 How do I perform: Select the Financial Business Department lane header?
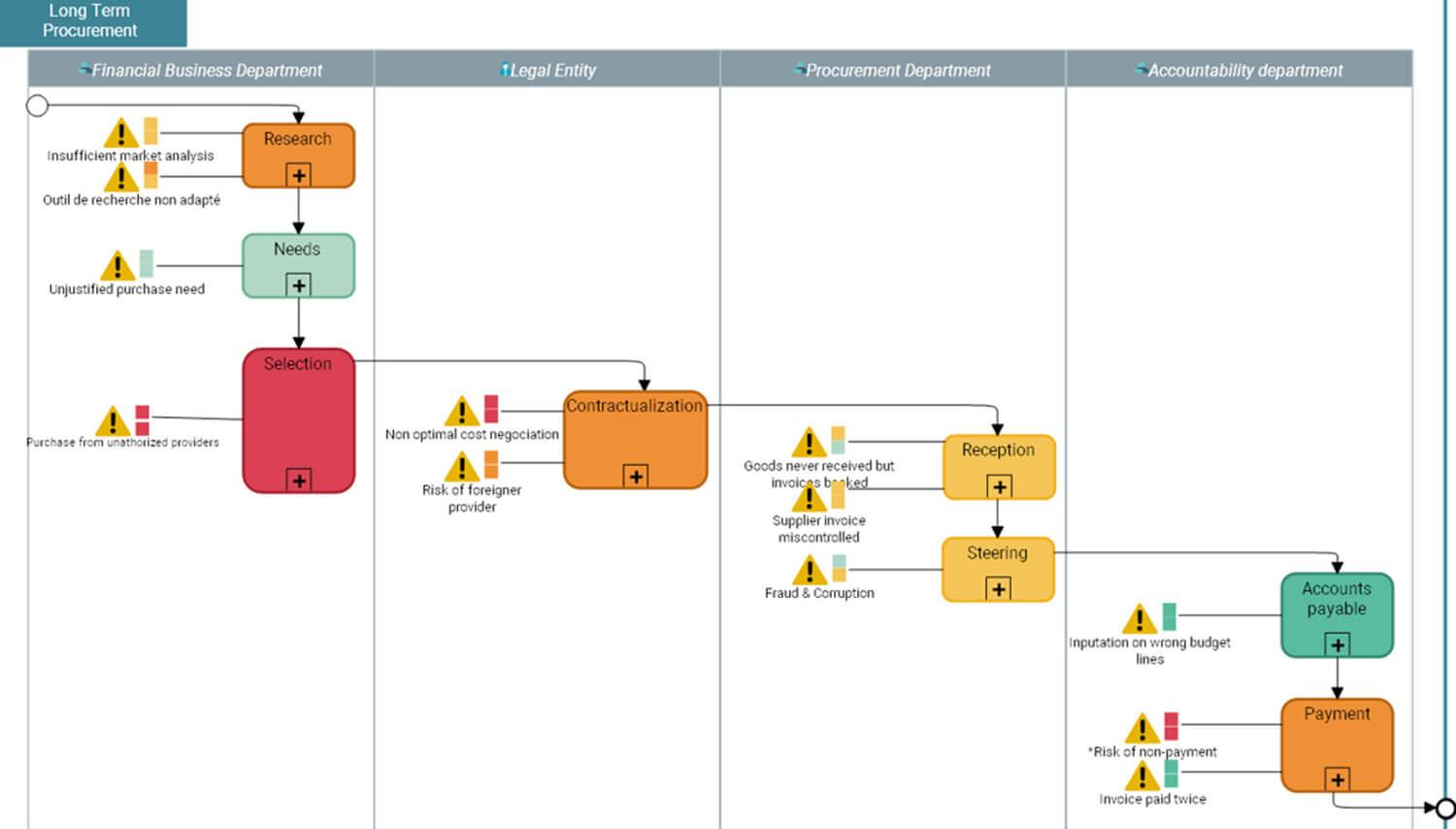201,70
